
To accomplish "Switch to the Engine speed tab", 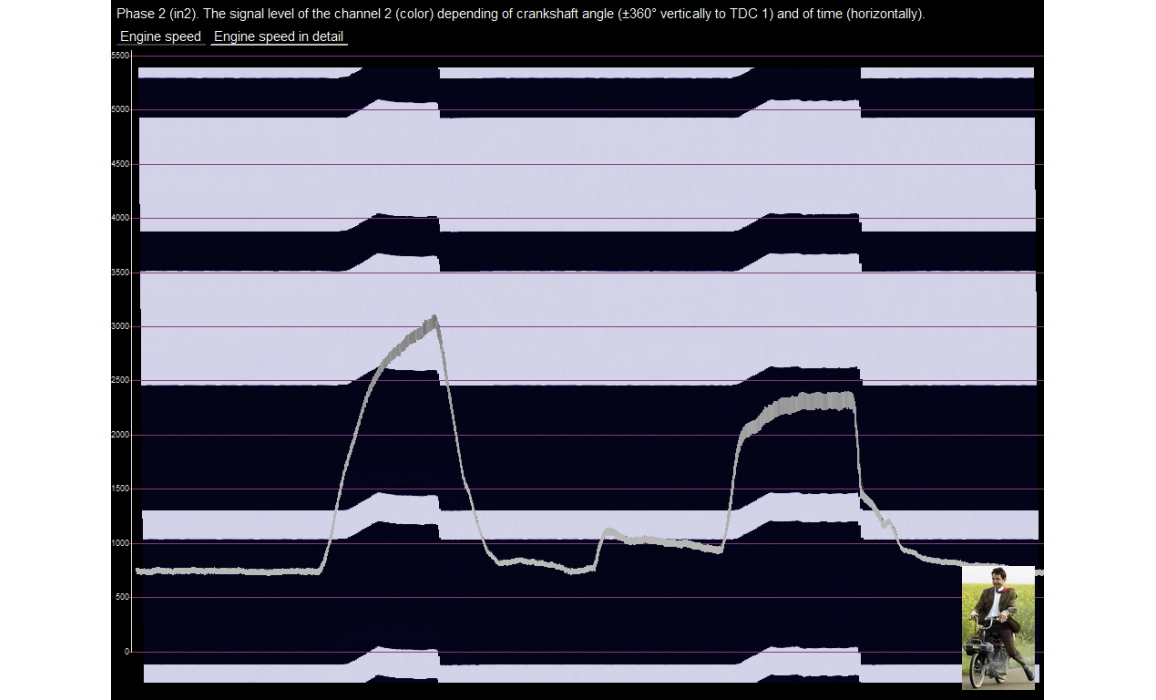I will [x=160, y=37].
